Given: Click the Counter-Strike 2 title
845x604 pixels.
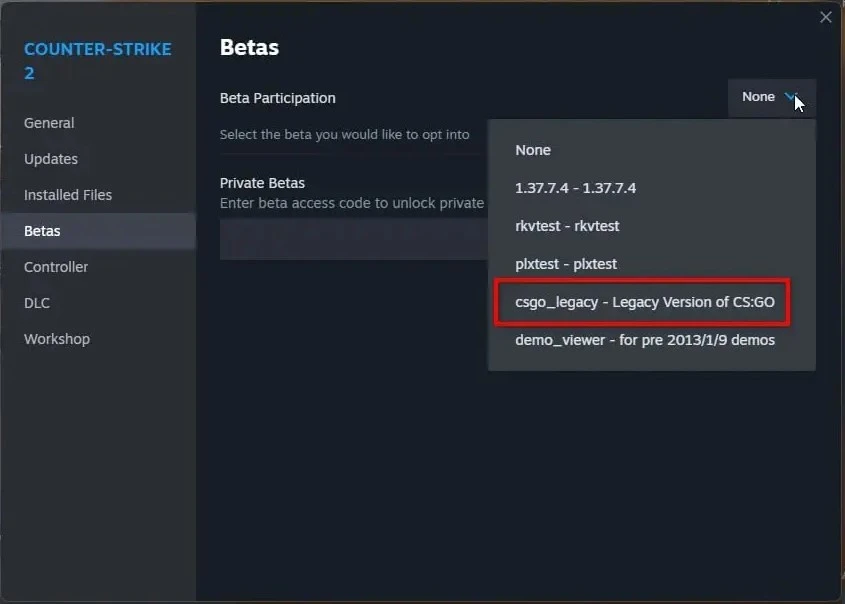Looking at the screenshot, I should tap(98, 61).
